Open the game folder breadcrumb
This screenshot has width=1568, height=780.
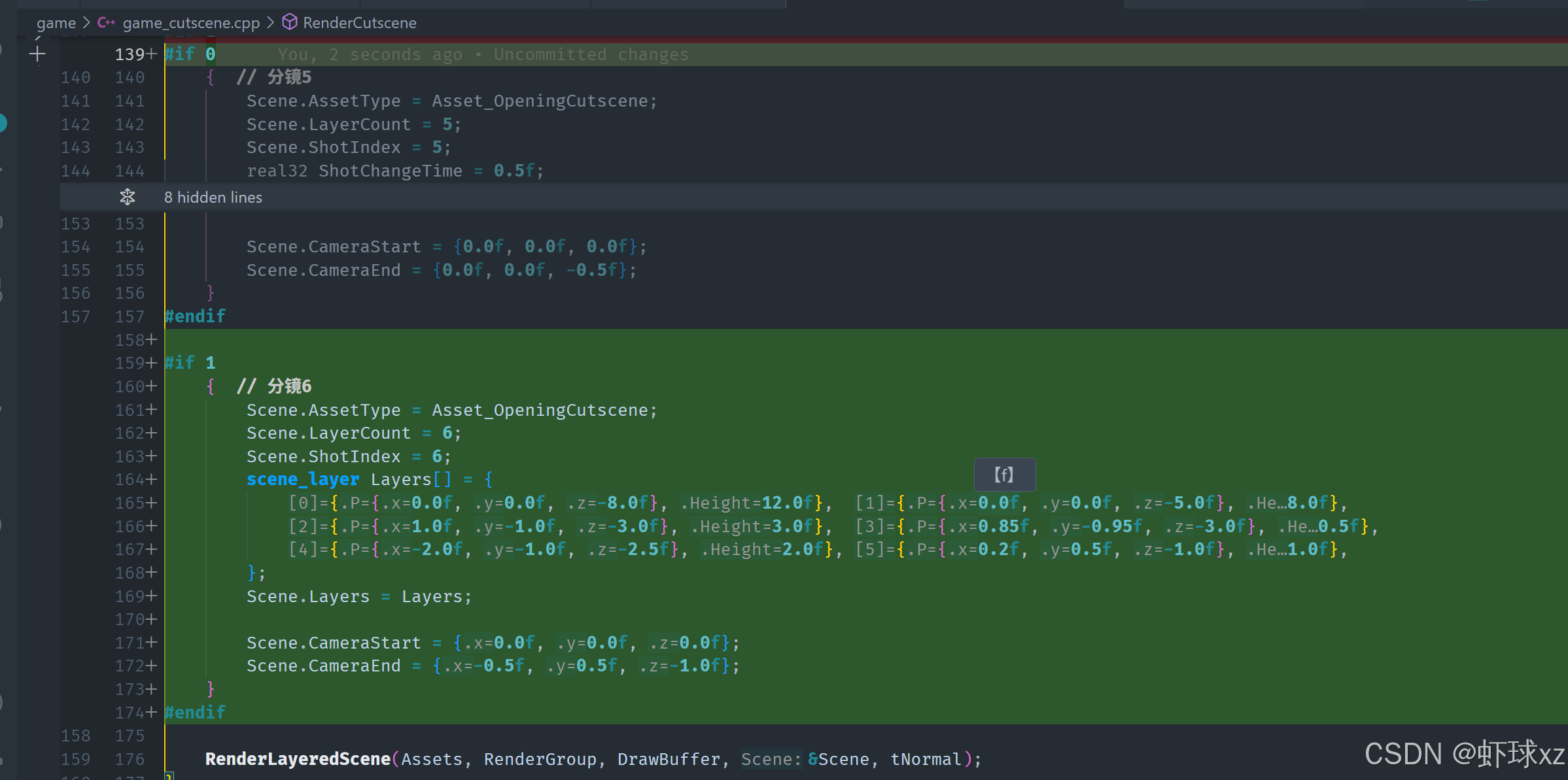coord(56,23)
